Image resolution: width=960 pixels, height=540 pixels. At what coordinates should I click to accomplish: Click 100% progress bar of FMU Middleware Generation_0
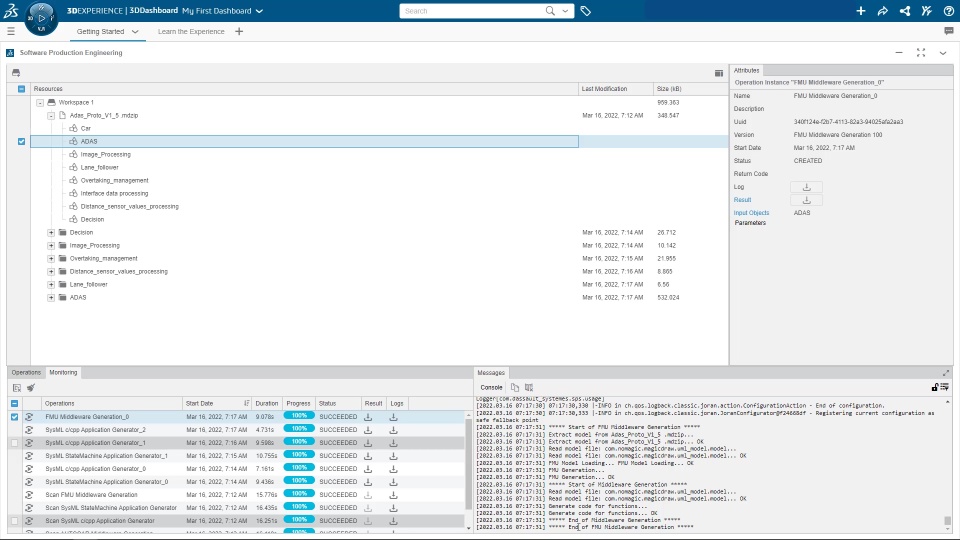299,416
